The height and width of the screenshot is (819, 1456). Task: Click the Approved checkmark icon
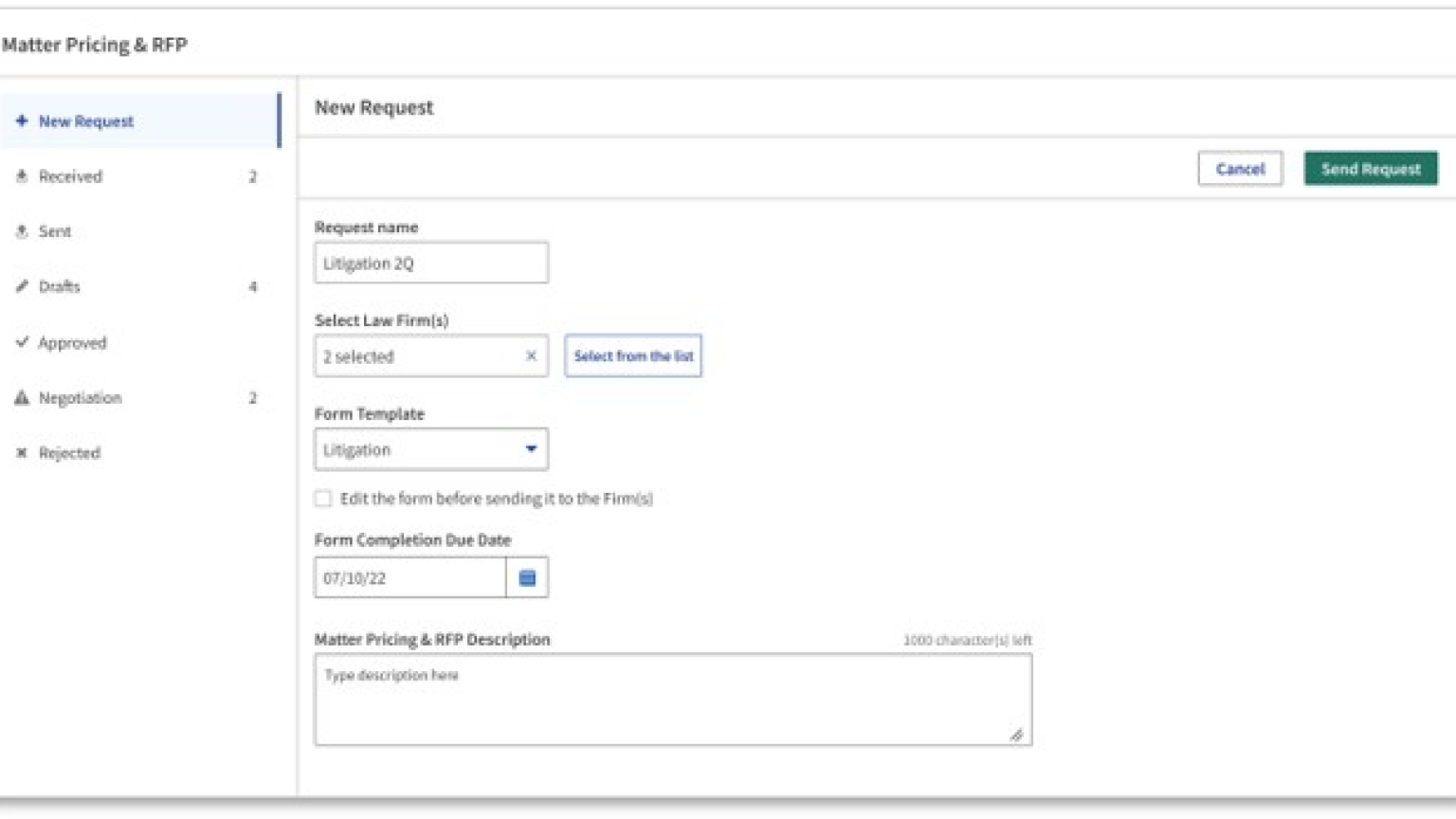point(22,342)
